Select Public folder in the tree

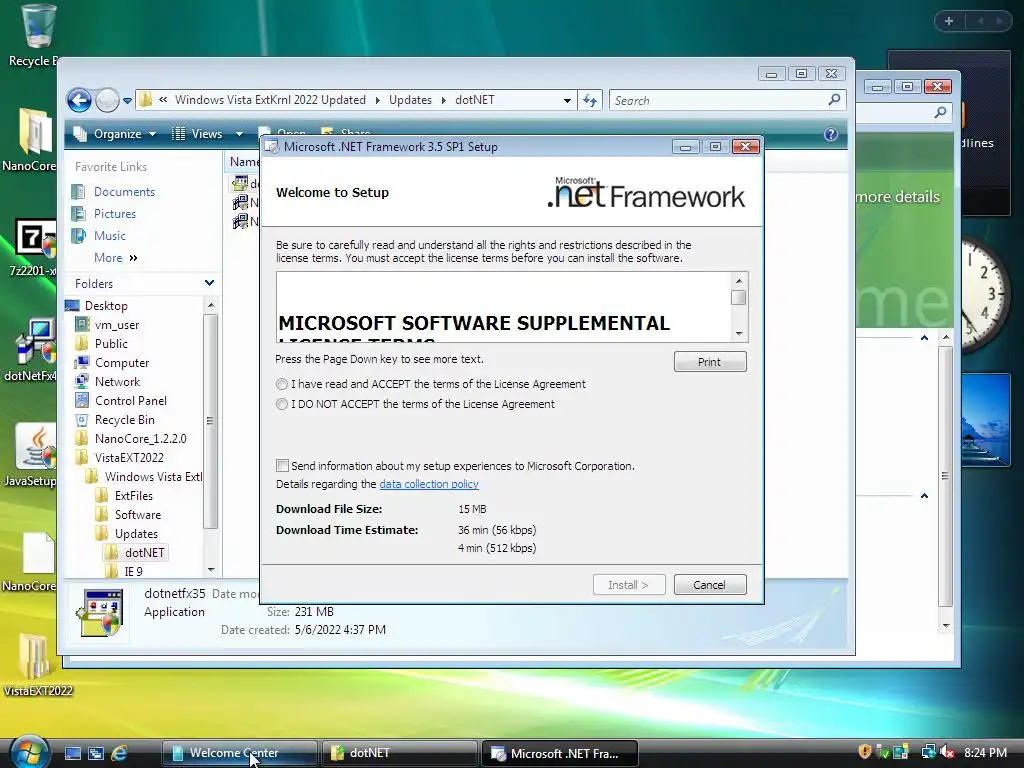pyautogui.click(x=111, y=344)
